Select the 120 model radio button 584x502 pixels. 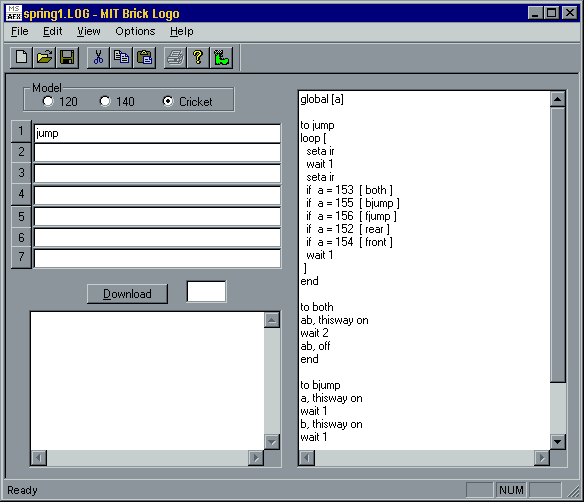(x=48, y=101)
